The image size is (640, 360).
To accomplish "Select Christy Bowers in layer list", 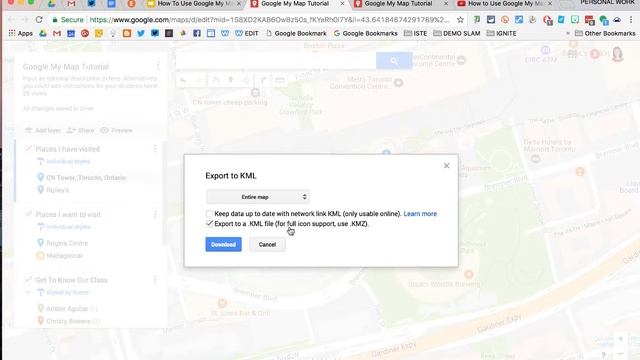I will [68, 321].
